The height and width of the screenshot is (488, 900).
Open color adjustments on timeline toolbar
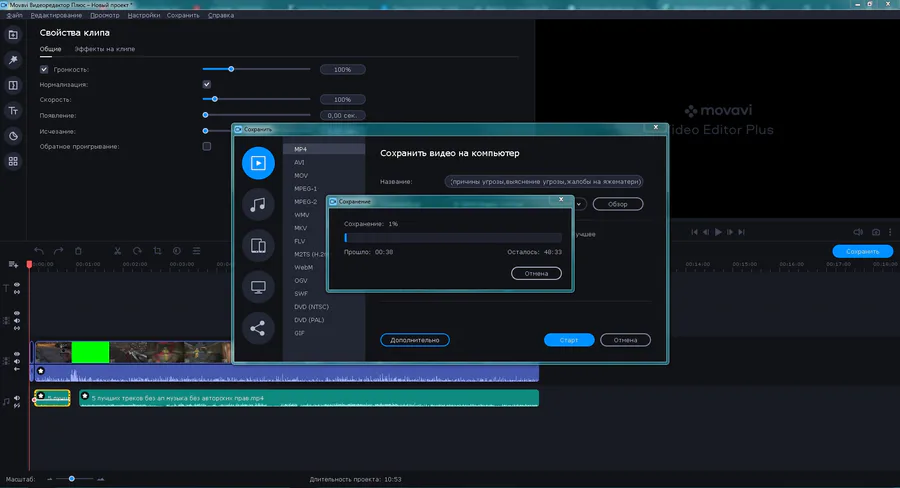coord(177,251)
